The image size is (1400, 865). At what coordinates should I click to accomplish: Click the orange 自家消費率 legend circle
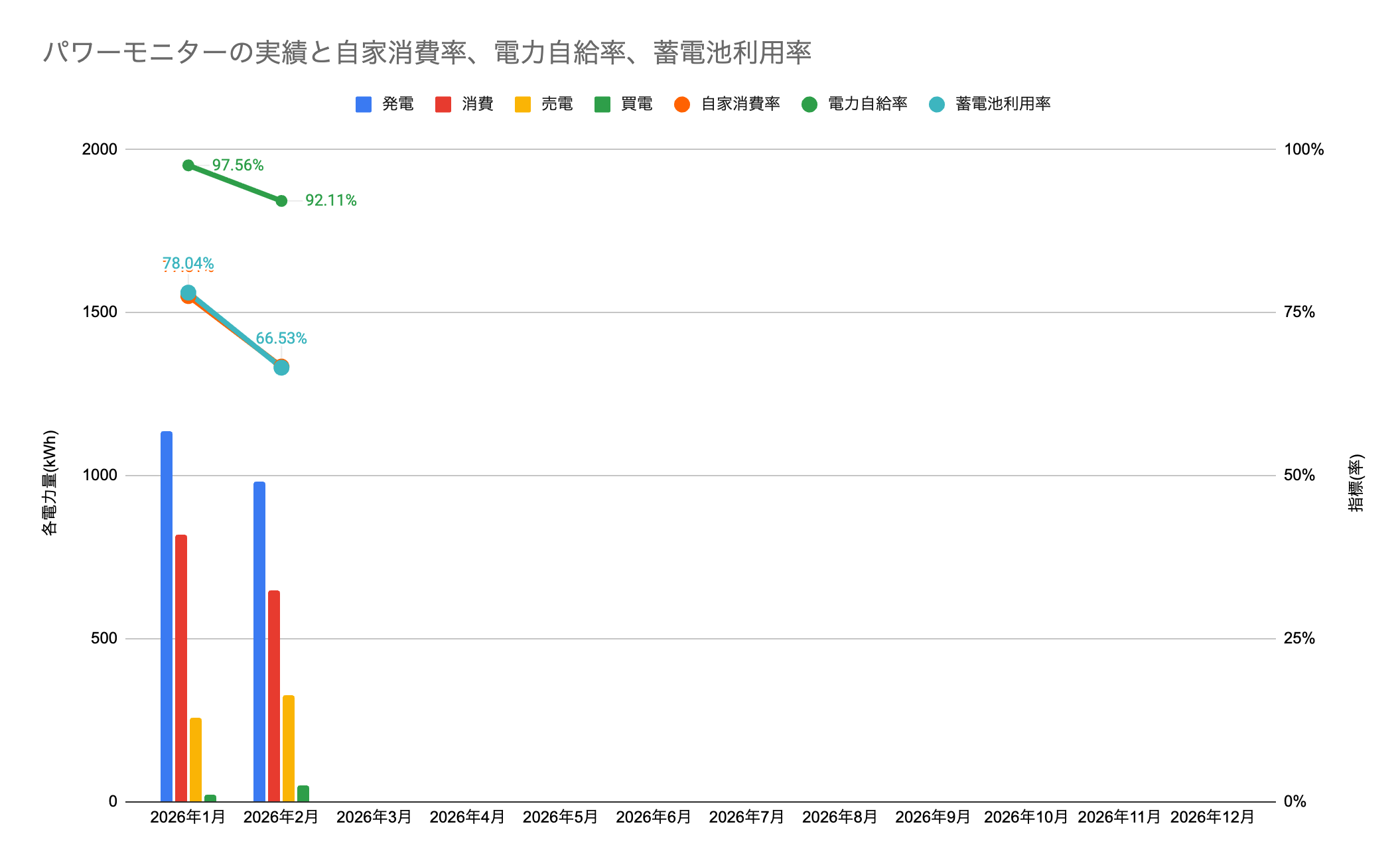pyautogui.click(x=681, y=104)
